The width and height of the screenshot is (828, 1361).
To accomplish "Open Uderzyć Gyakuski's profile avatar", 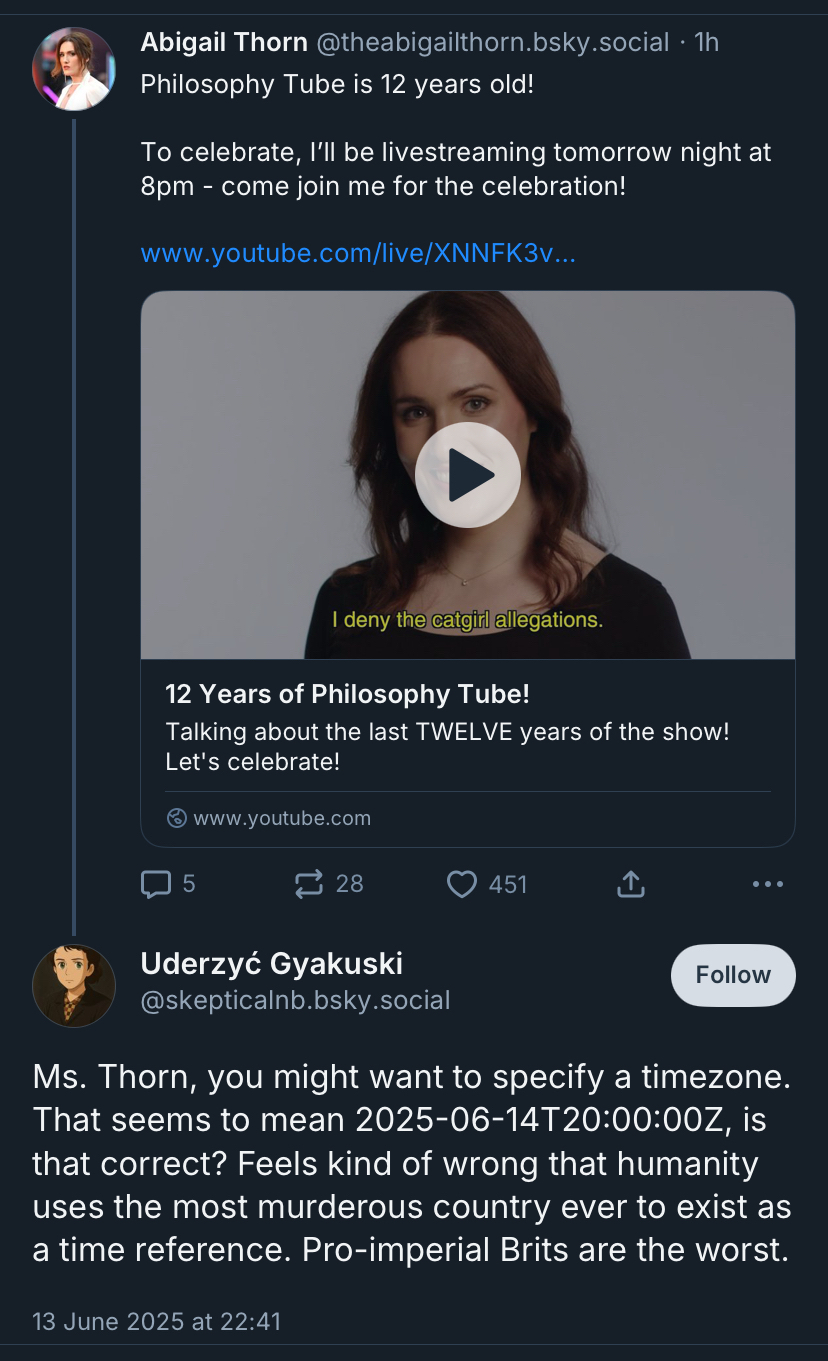I will [x=73, y=985].
